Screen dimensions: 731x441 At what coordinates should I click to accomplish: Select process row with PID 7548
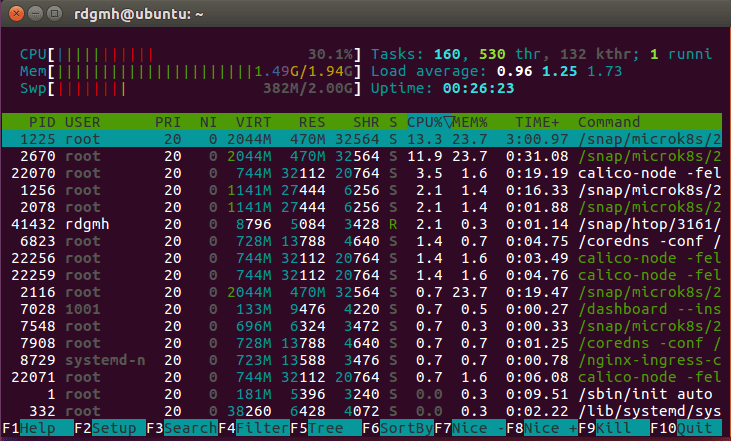click(x=362, y=326)
